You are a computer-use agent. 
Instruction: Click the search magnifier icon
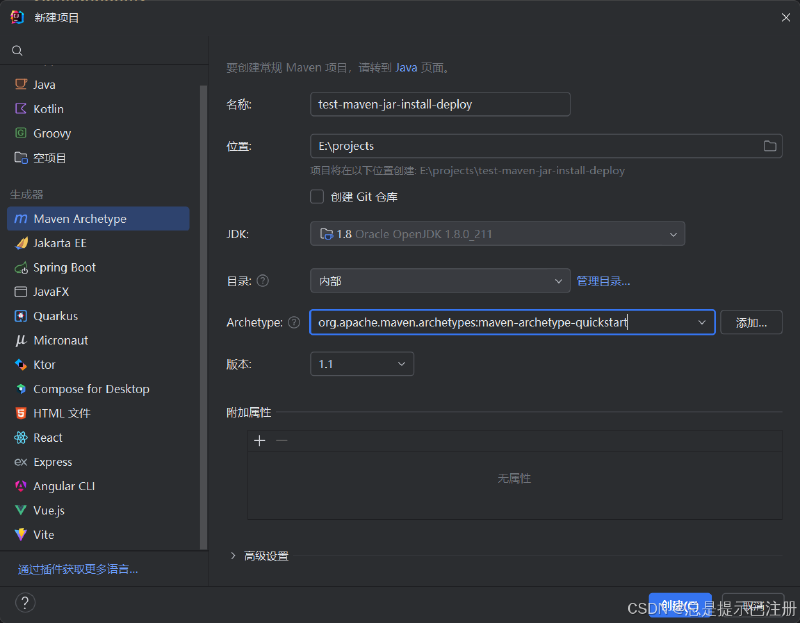click(x=17, y=51)
